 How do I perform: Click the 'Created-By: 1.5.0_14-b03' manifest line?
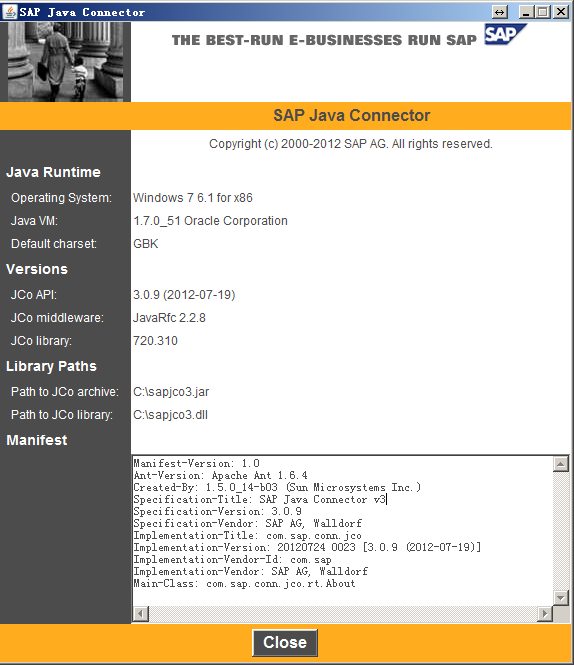click(277, 487)
